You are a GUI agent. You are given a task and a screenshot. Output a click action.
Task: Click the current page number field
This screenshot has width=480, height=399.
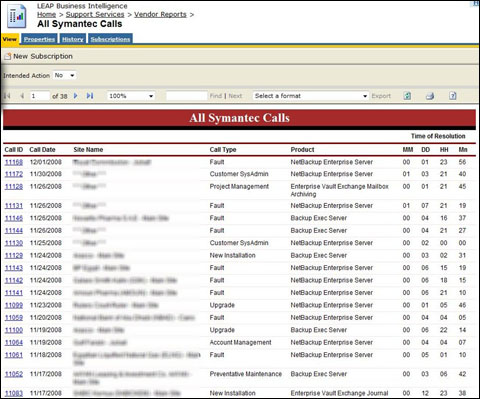pyautogui.click(x=40, y=96)
